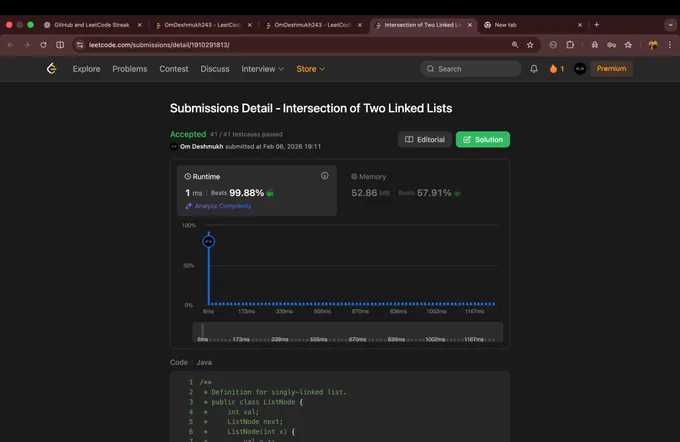Click the Accepted status text
This screenshot has height=442, width=680.
point(188,134)
